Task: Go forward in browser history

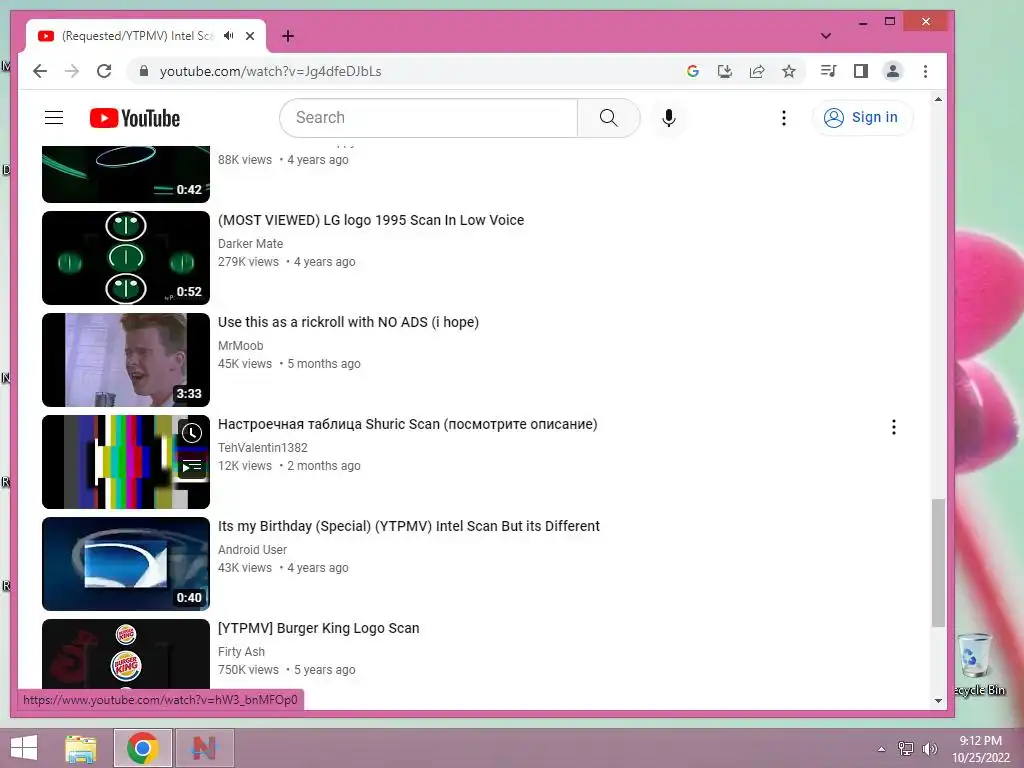Action: pyautogui.click(x=72, y=71)
